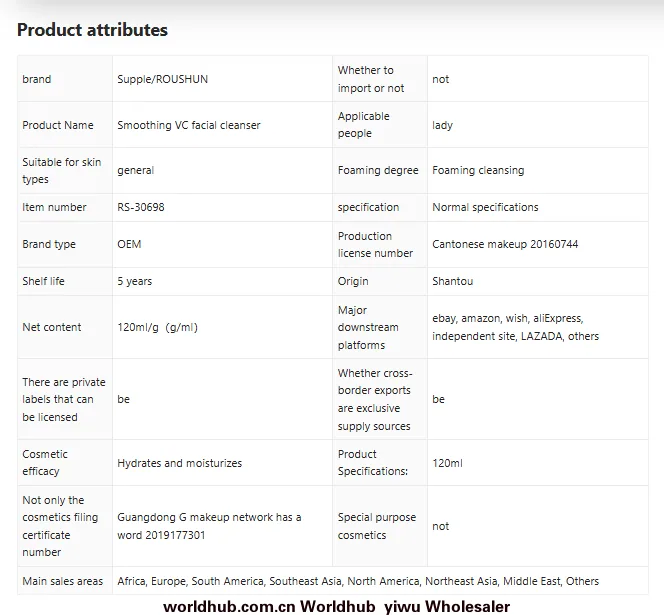Select the Supple/ROUSHUN brand value
Image resolution: width=664 pixels, height=615 pixels.
[x=163, y=79]
